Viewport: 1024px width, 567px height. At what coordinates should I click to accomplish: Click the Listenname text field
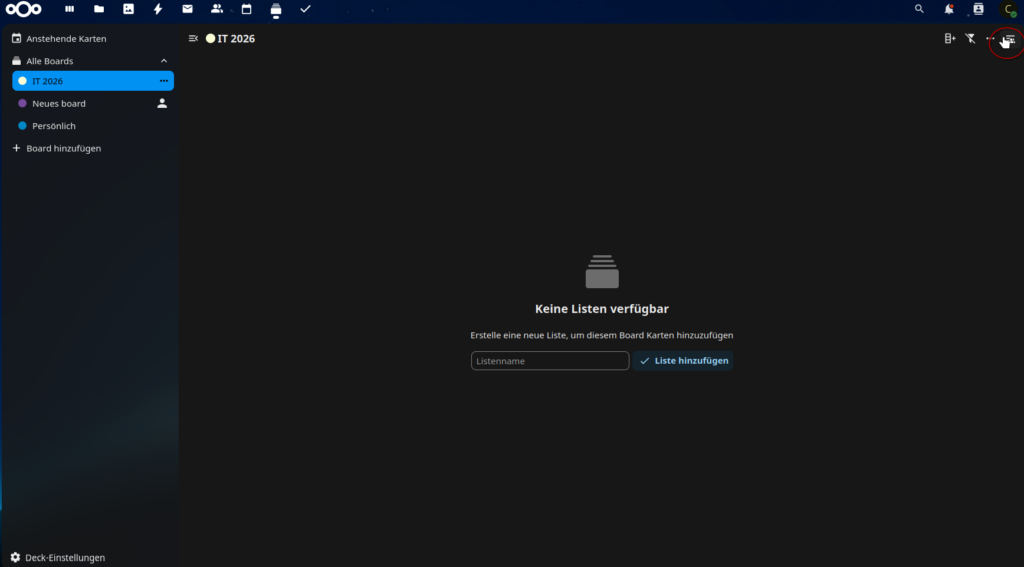click(x=549, y=361)
